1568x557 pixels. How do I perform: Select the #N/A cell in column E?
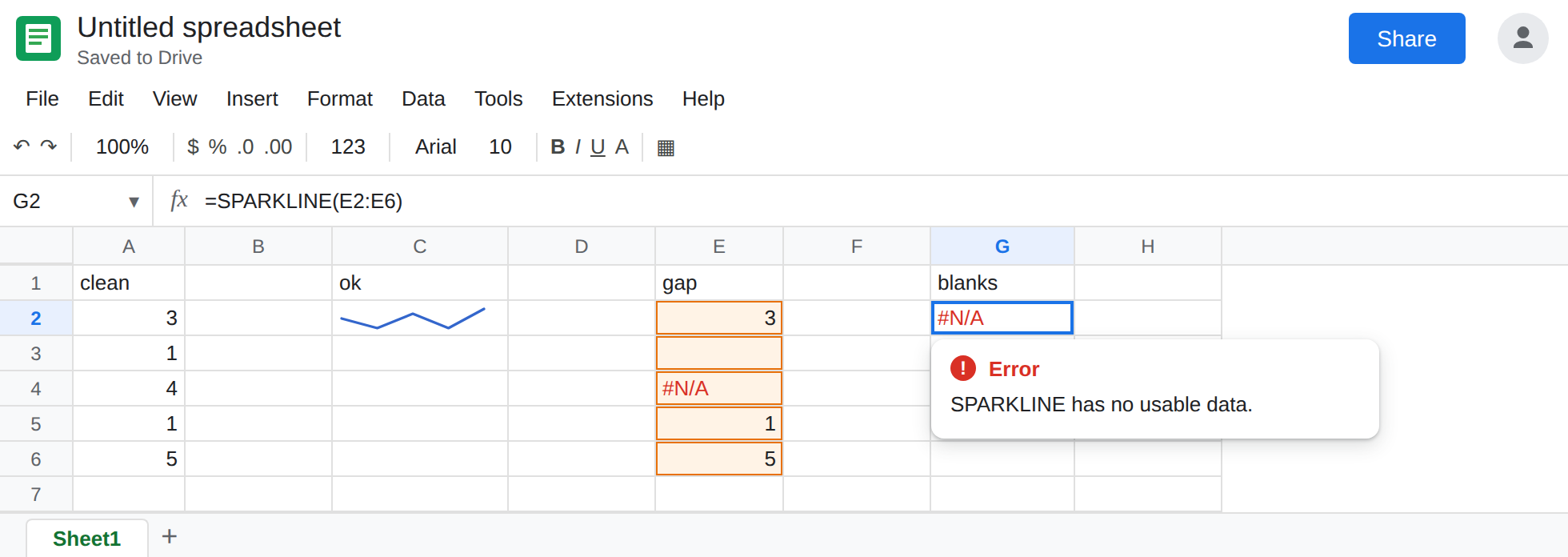[x=719, y=389]
